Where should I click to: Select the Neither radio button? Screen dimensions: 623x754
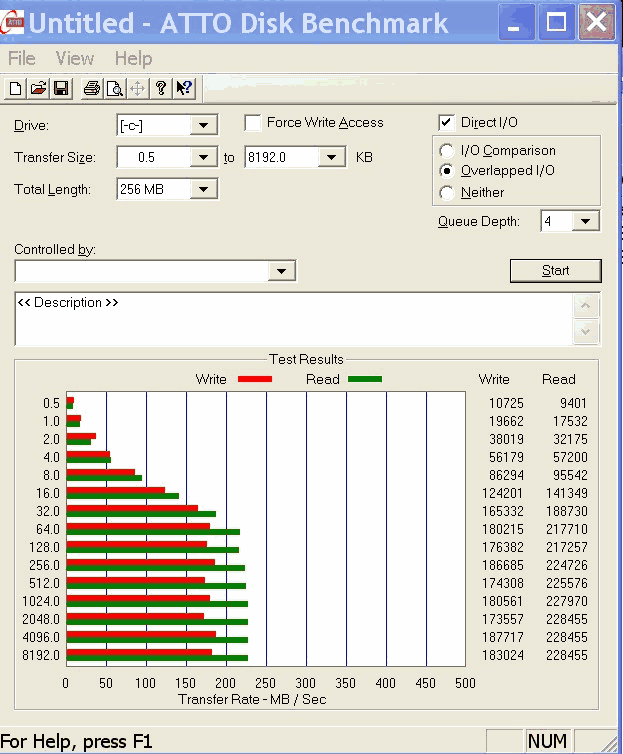coord(446,192)
